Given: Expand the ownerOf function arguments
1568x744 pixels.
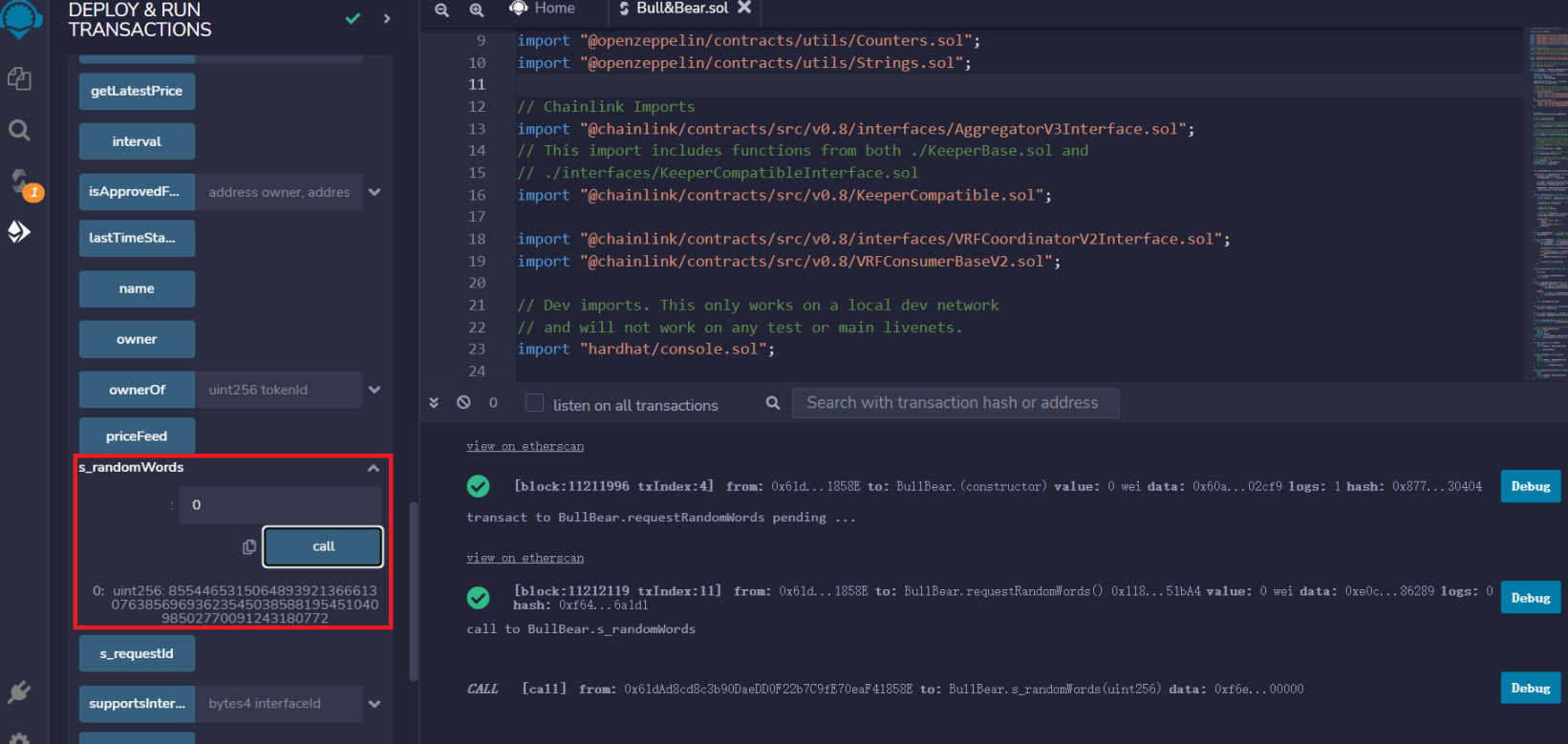Looking at the screenshot, I should 375,390.
